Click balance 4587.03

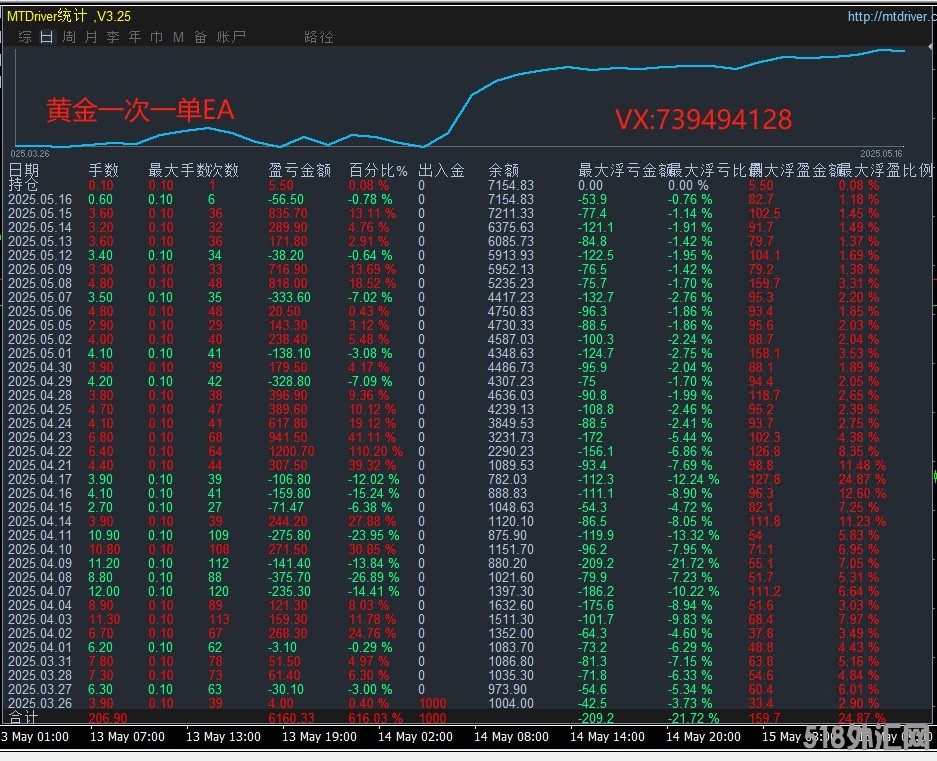click(511, 339)
